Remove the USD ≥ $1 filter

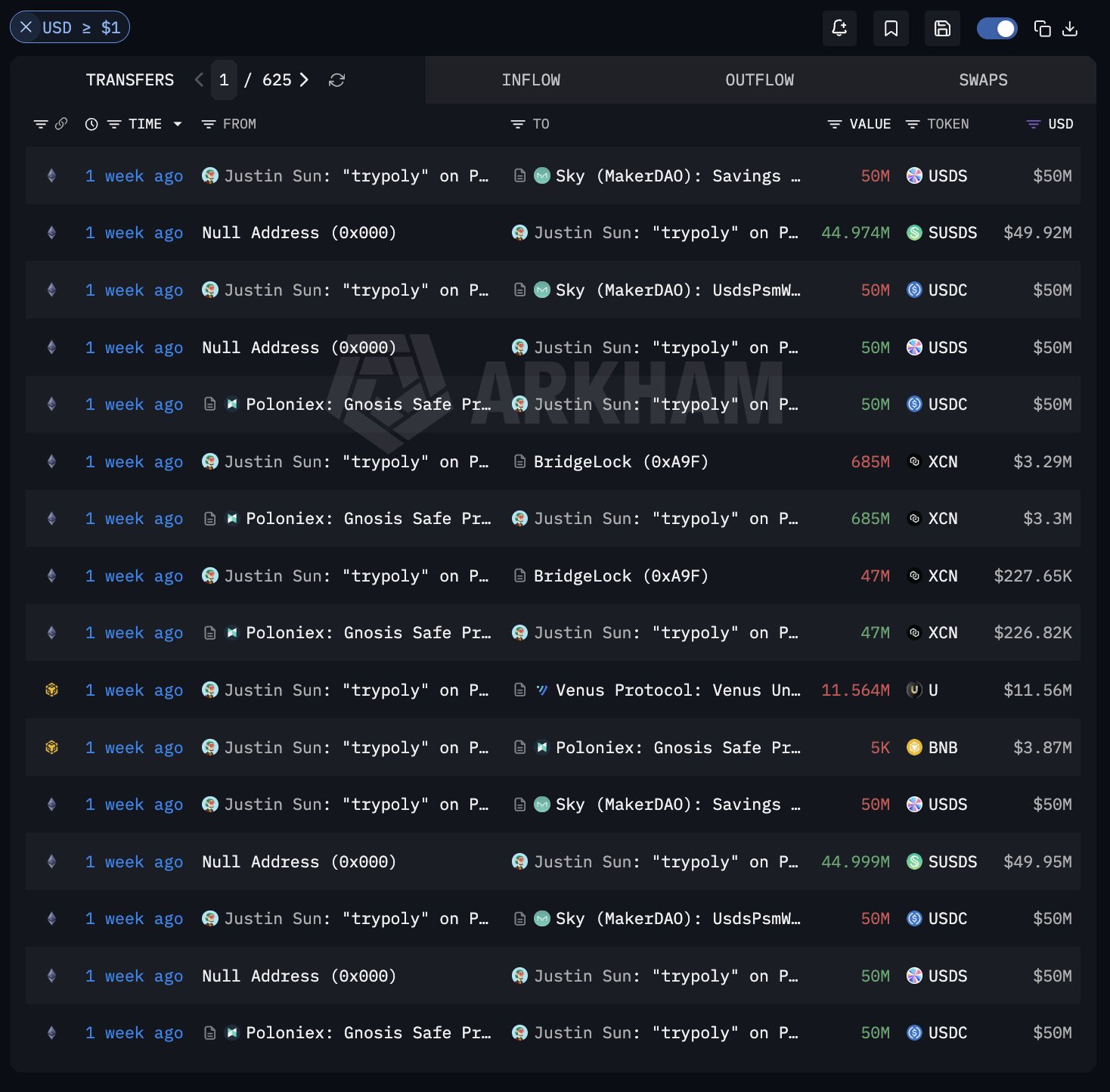coord(26,27)
